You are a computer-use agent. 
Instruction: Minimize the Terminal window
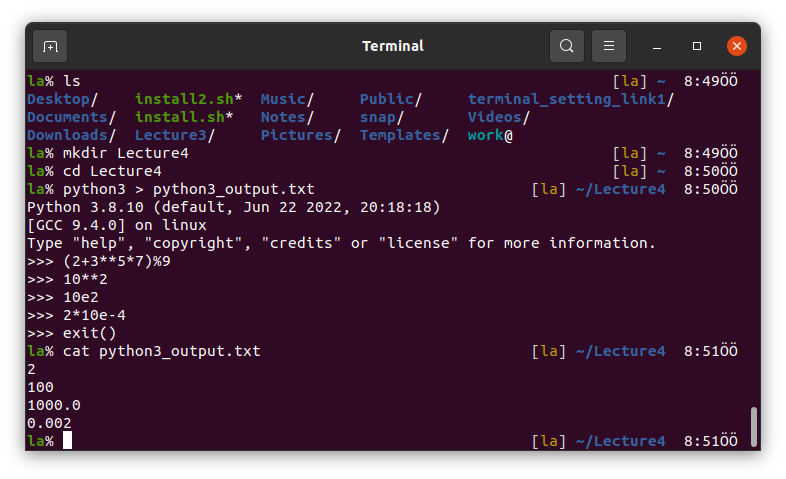pyautogui.click(x=658, y=46)
